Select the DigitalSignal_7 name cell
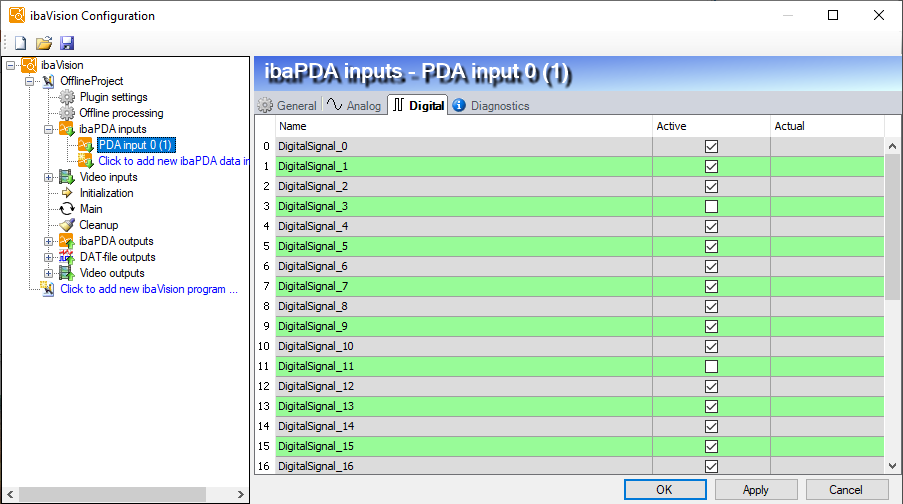 pos(463,286)
